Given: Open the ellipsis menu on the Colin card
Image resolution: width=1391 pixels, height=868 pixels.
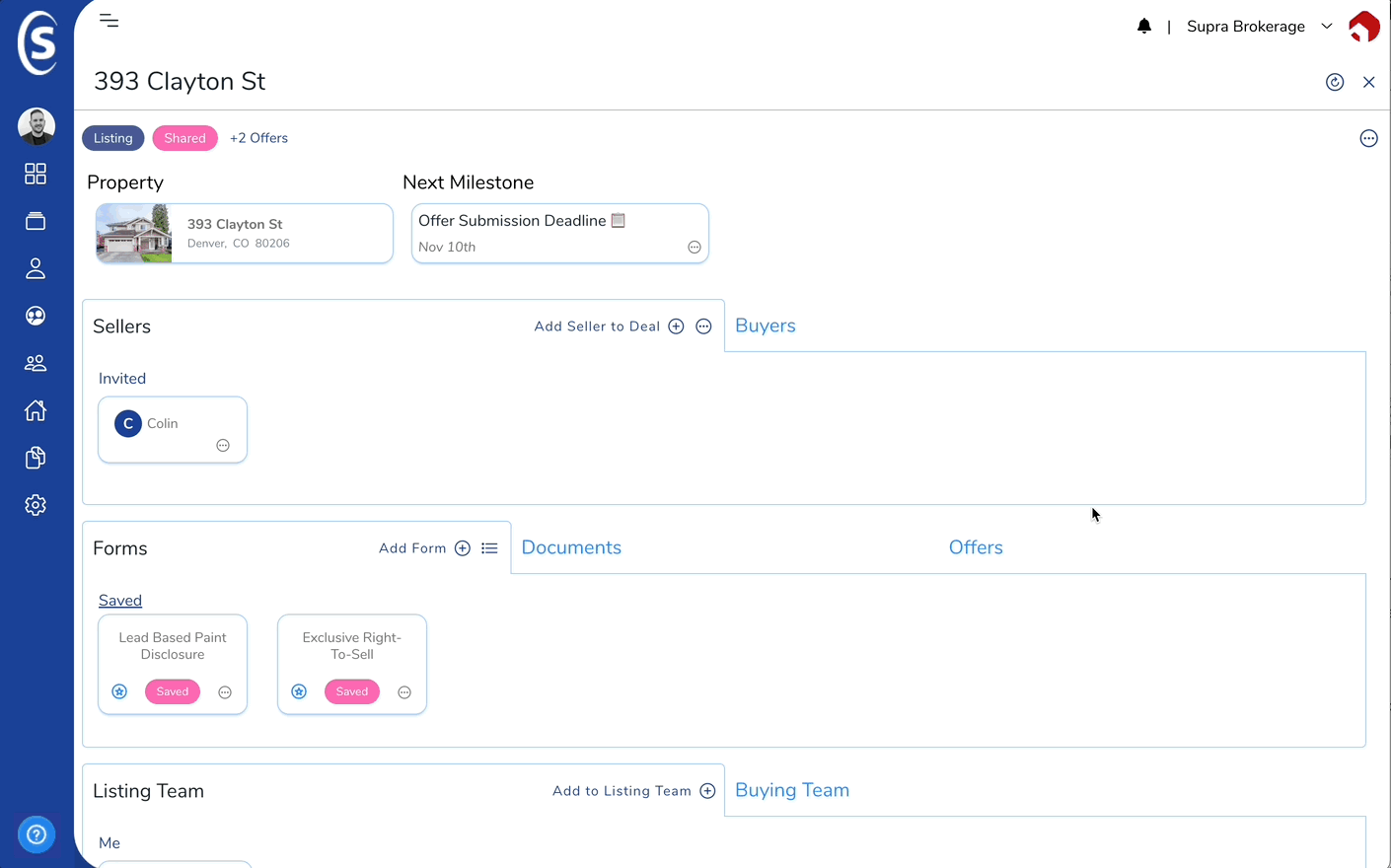Looking at the screenshot, I should coord(223,446).
